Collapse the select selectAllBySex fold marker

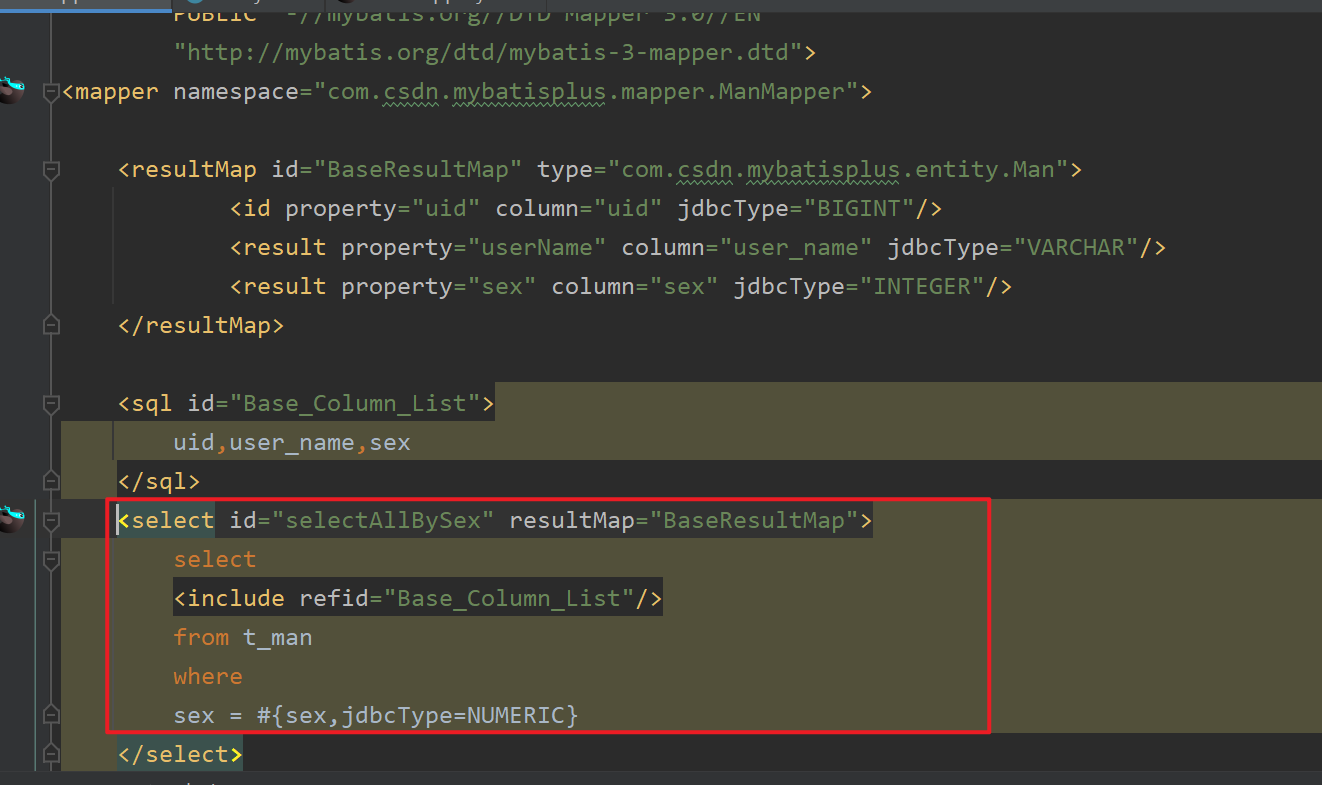click(51, 521)
